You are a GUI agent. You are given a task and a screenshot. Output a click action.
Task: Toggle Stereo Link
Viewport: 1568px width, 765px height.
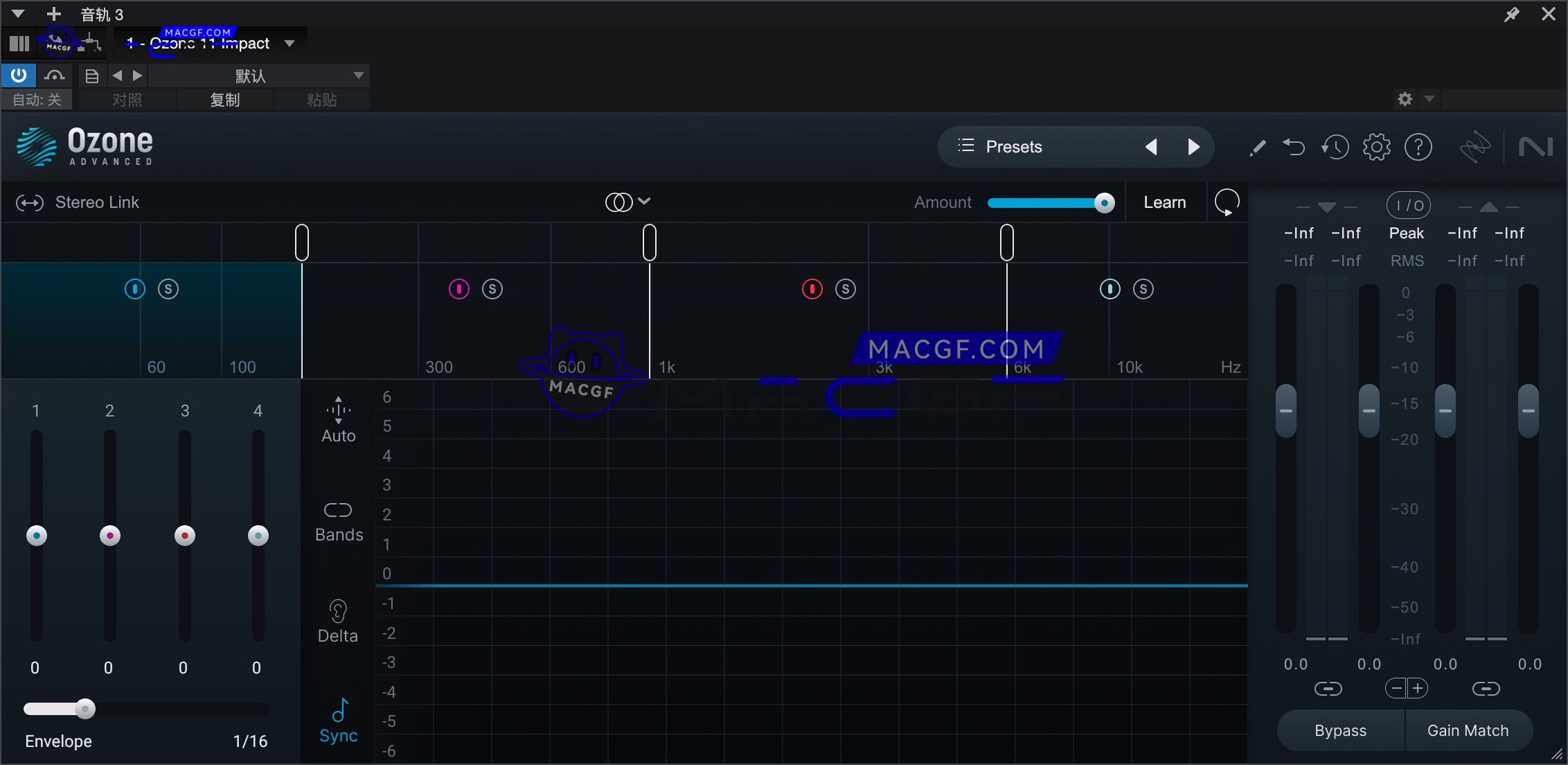coord(30,202)
